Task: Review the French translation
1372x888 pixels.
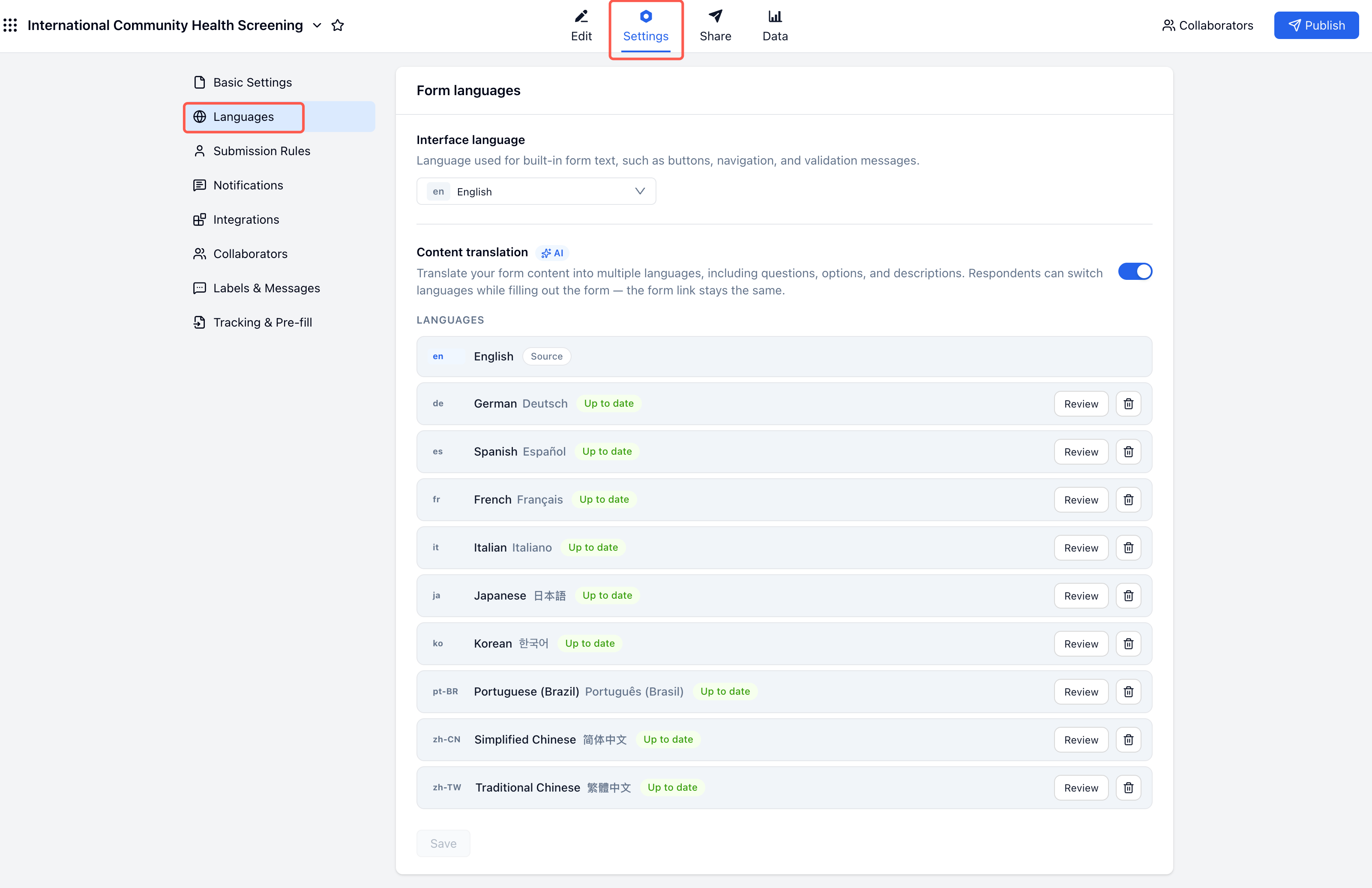Action: 1081,500
